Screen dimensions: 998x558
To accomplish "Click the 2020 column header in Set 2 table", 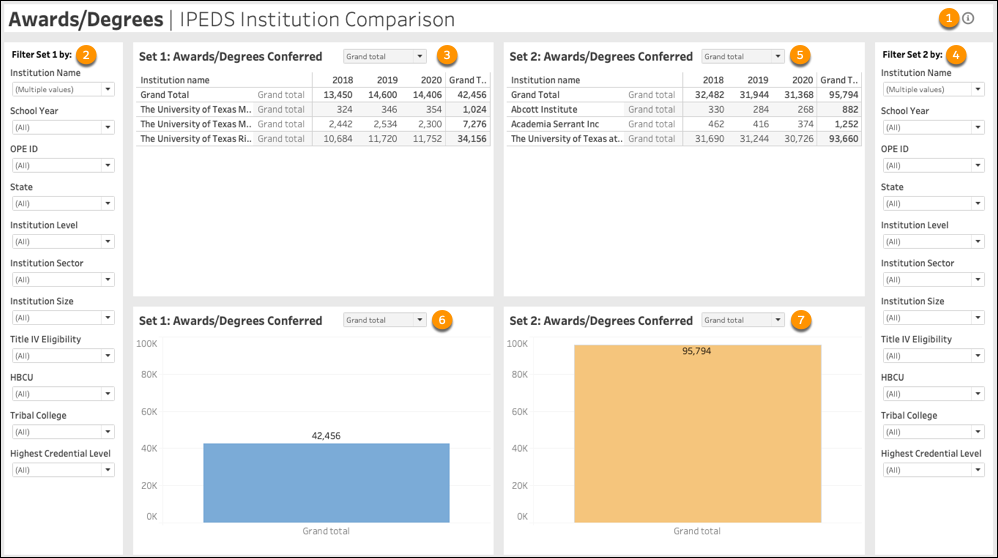I will [x=802, y=80].
